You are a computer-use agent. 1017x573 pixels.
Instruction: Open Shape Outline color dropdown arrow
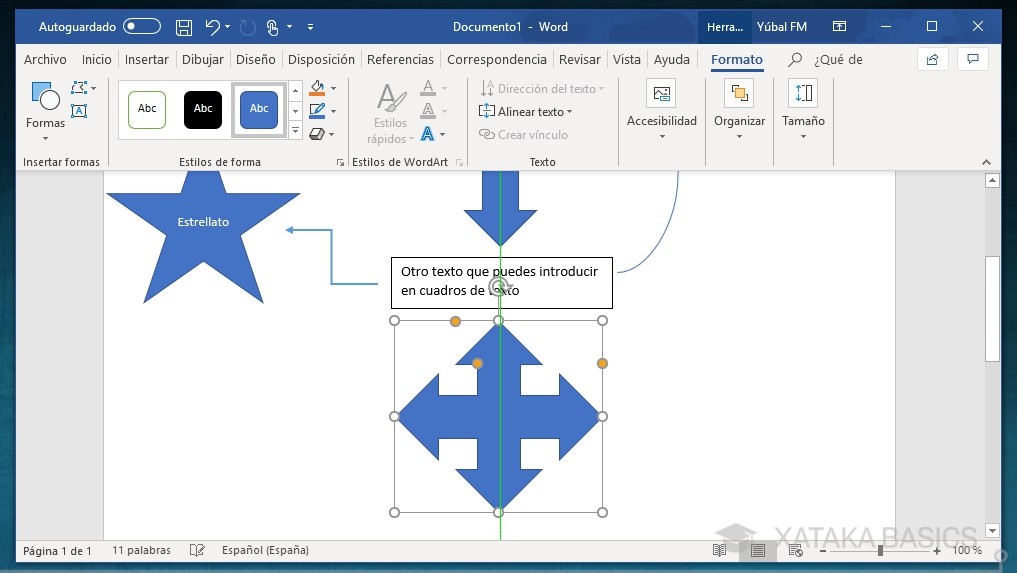pyautogui.click(x=333, y=111)
